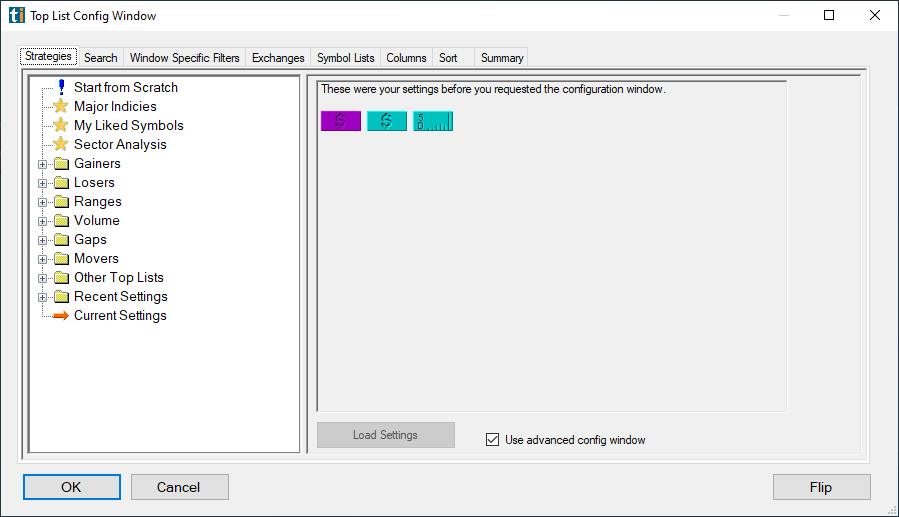Select the Gainers tree label
Viewport: 899px width, 517px height.
97,163
